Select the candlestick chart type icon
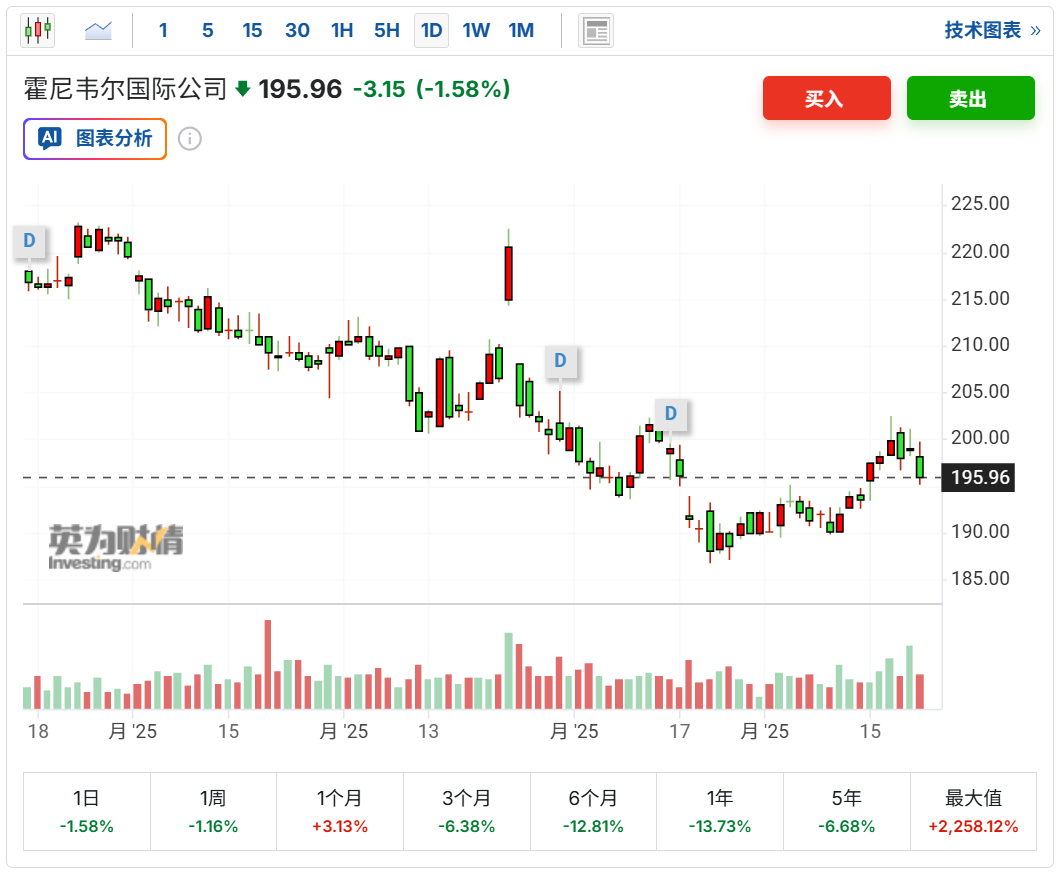Screen dimensions: 1060x874 coord(37,30)
